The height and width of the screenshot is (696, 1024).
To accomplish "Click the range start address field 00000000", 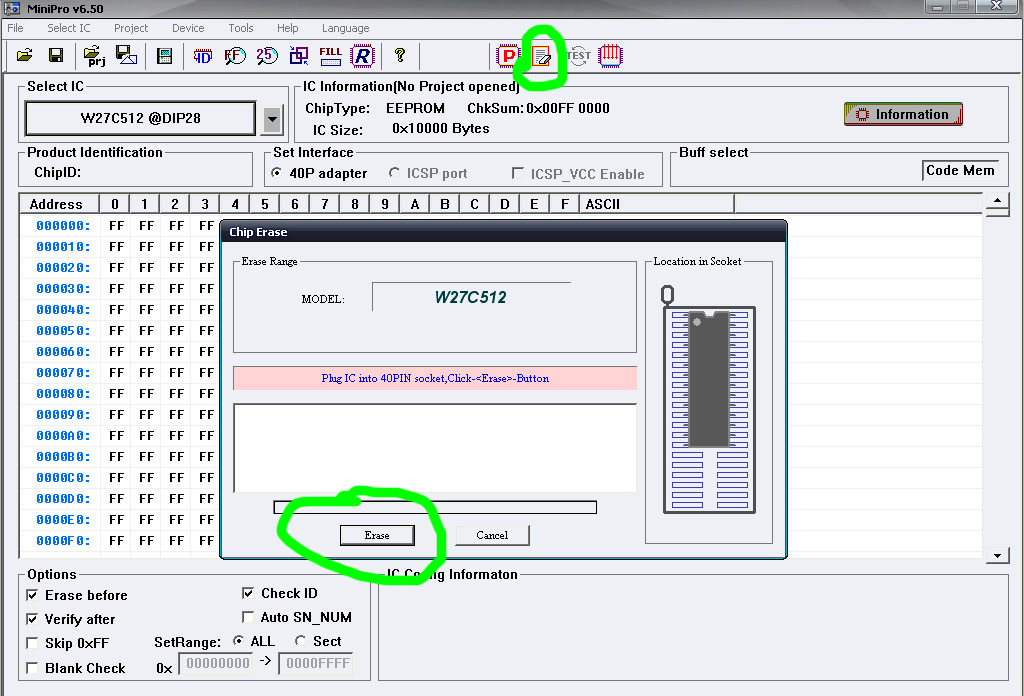I will 217,663.
